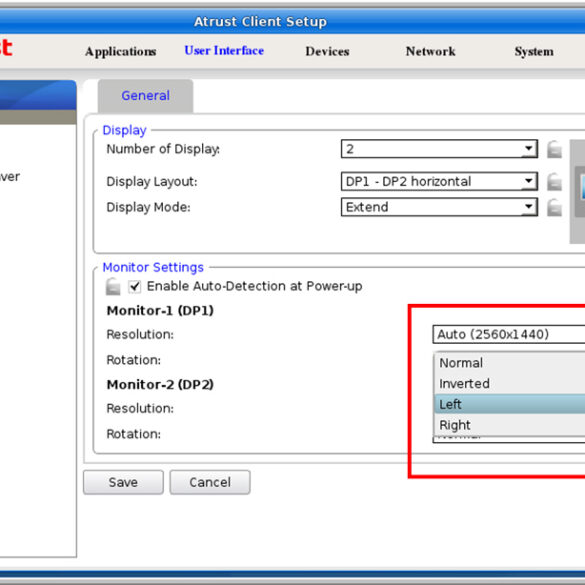The image size is (585, 585).
Task: Go to the System tab
Action: pyautogui.click(x=534, y=51)
